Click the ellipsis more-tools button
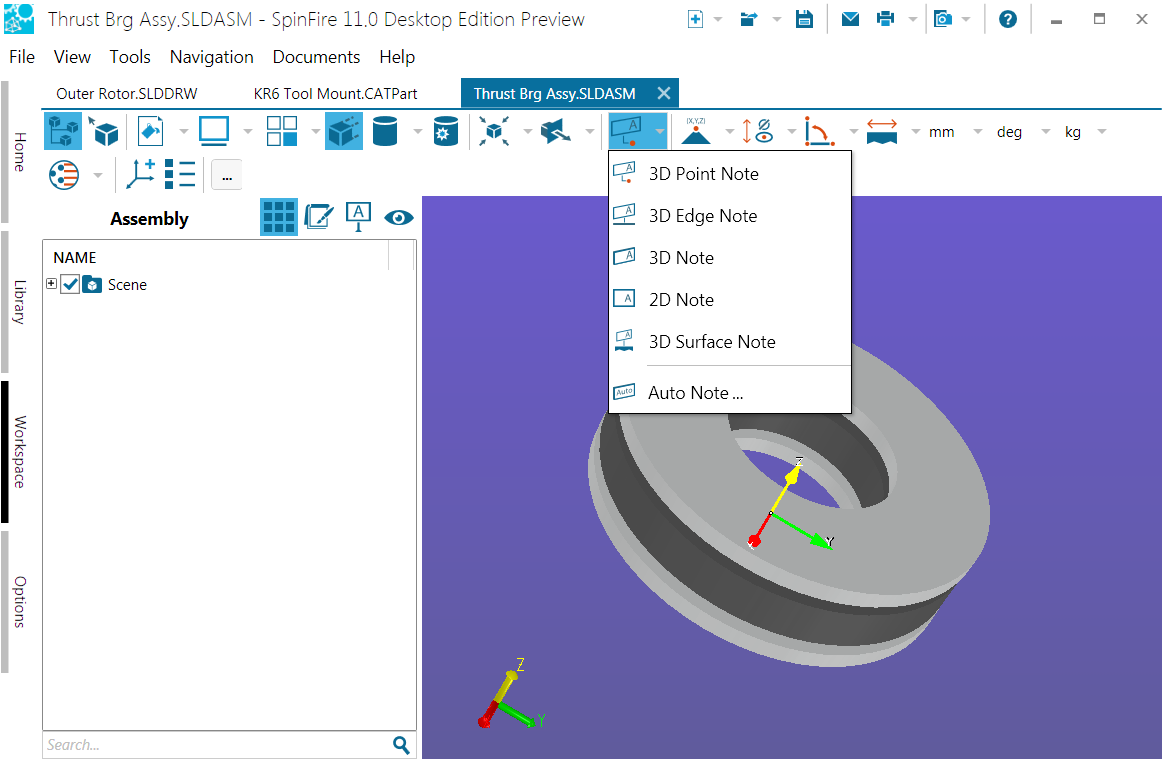This screenshot has height=761, width=1163. [x=226, y=175]
